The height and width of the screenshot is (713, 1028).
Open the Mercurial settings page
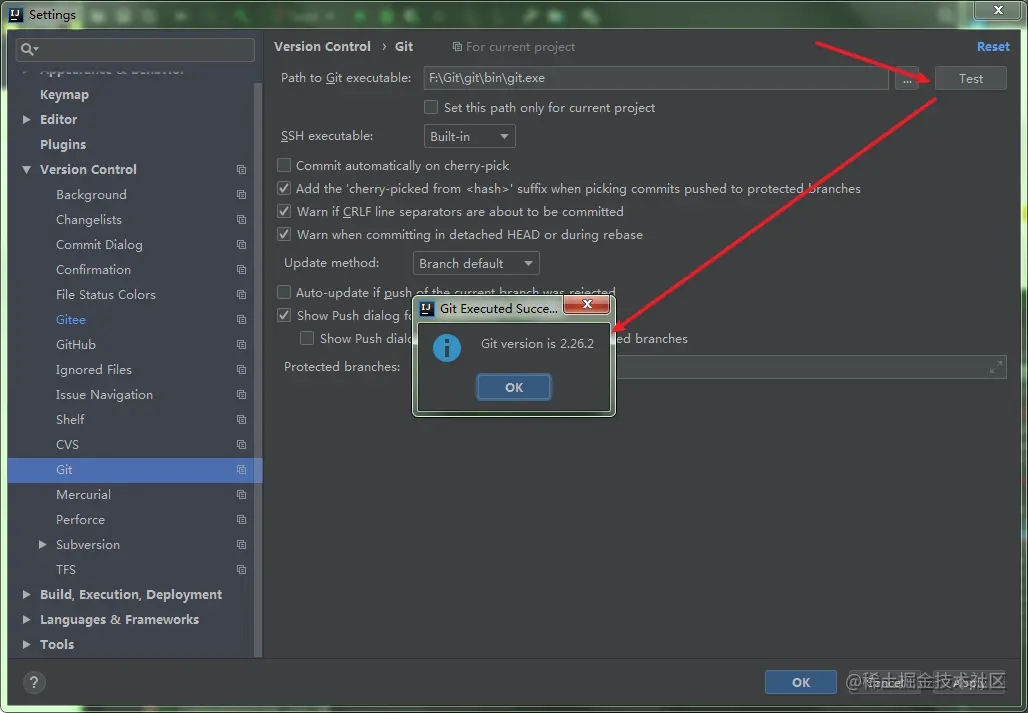pyautogui.click(x=83, y=494)
